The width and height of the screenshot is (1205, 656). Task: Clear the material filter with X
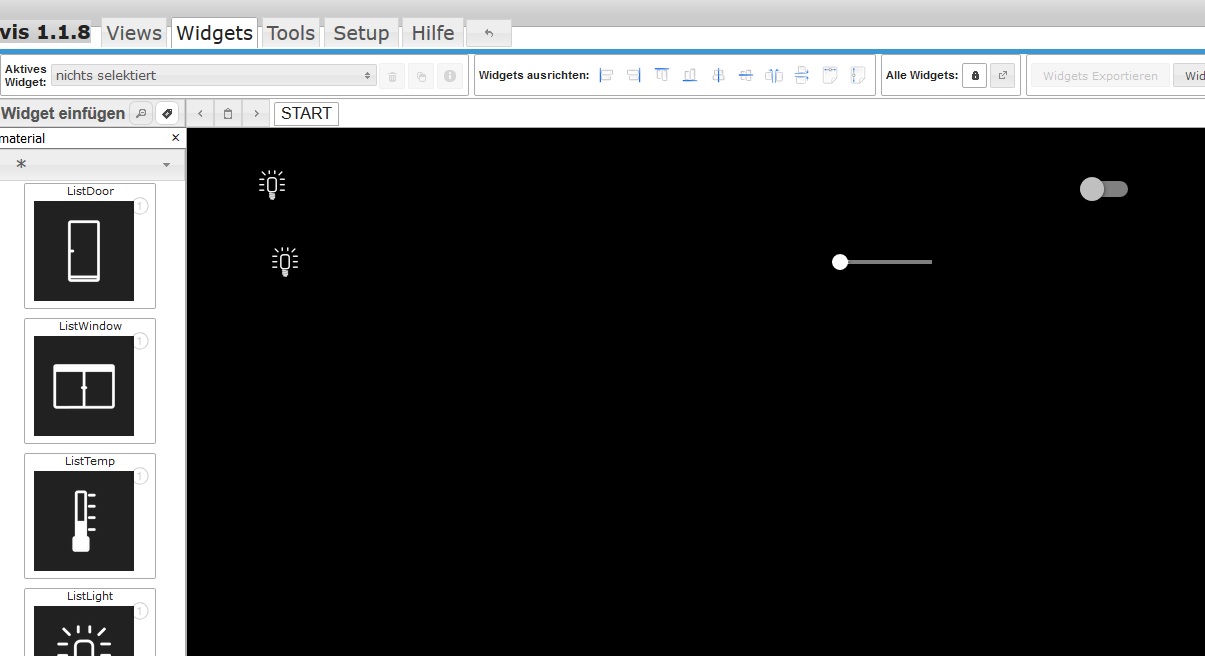[x=176, y=138]
